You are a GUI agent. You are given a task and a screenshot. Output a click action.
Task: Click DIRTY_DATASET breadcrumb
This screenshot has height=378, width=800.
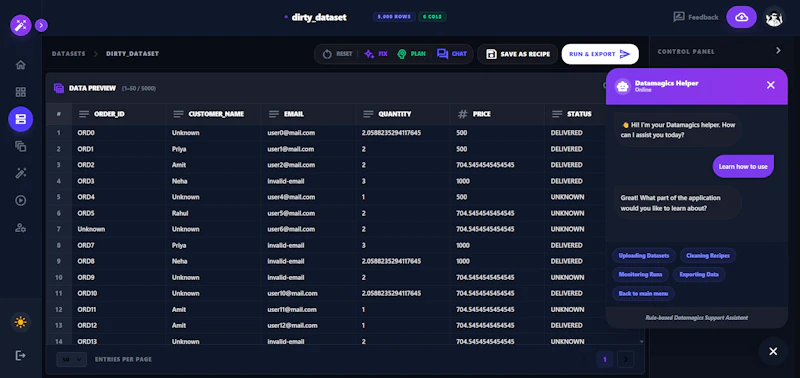[132, 54]
